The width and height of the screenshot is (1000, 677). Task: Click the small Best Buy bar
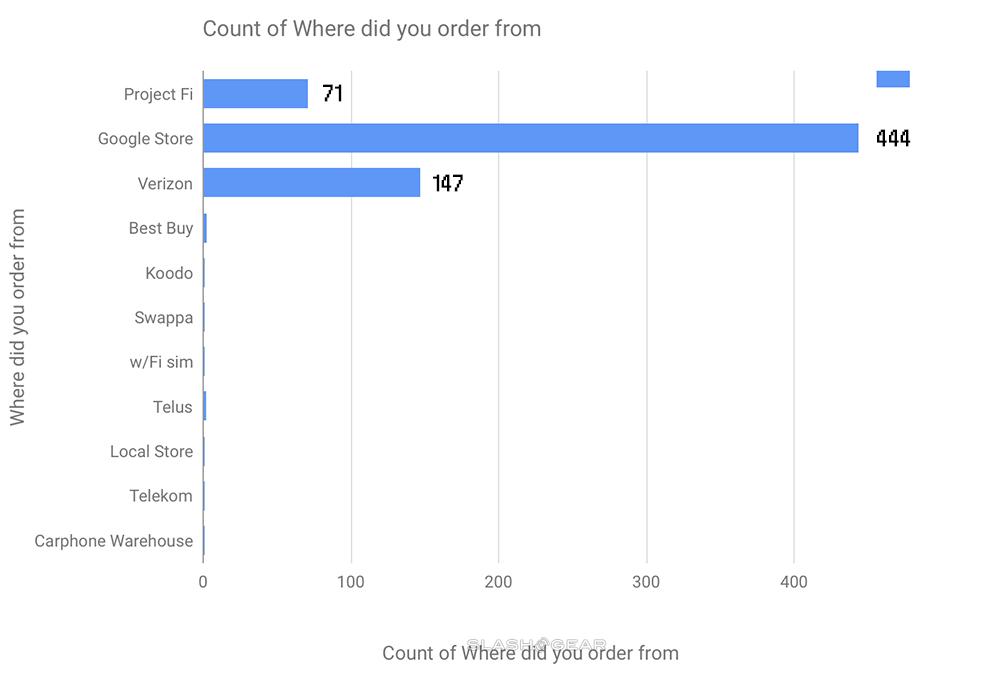click(205, 228)
